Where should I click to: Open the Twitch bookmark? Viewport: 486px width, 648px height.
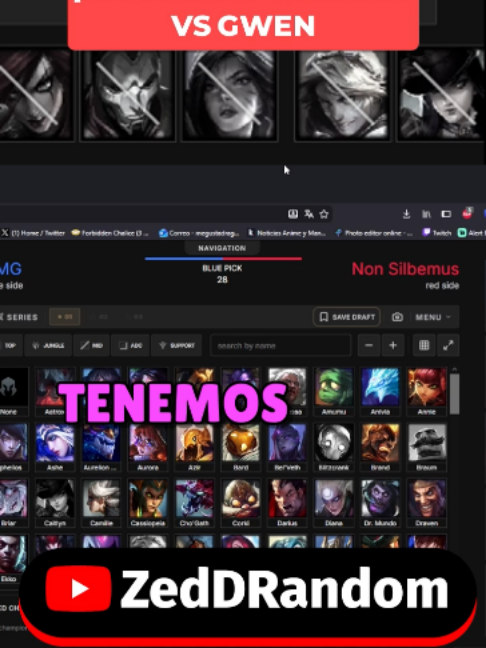[437, 233]
